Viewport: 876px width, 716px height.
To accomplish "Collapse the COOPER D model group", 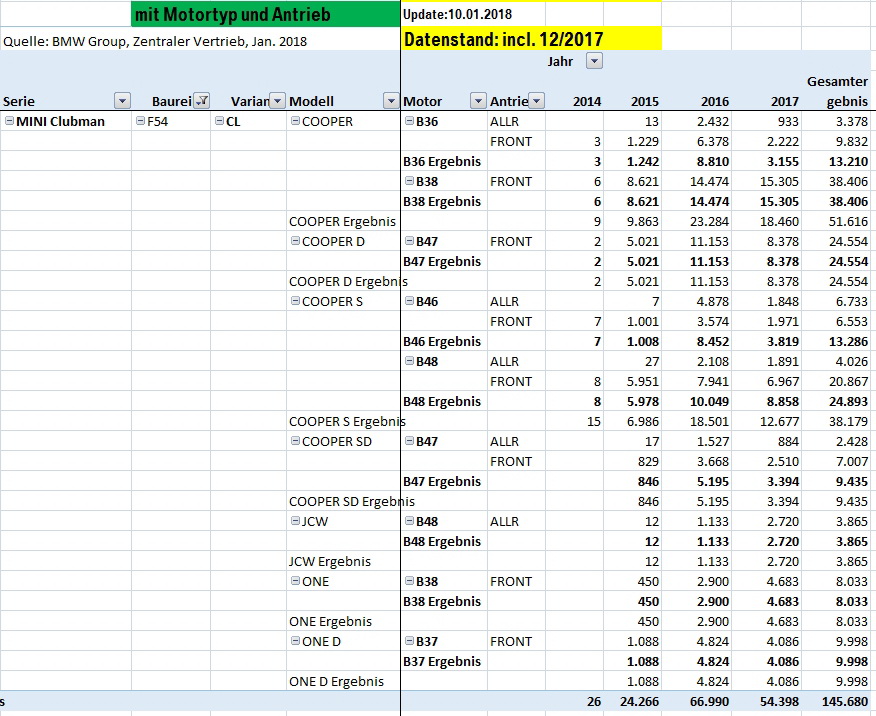I will click(296, 241).
